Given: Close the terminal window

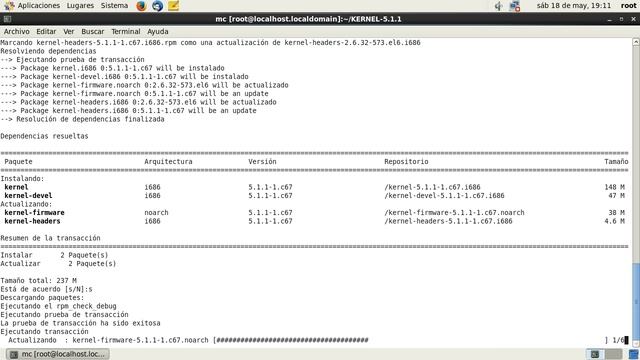Looking at the screenshot, I should 633,19.
